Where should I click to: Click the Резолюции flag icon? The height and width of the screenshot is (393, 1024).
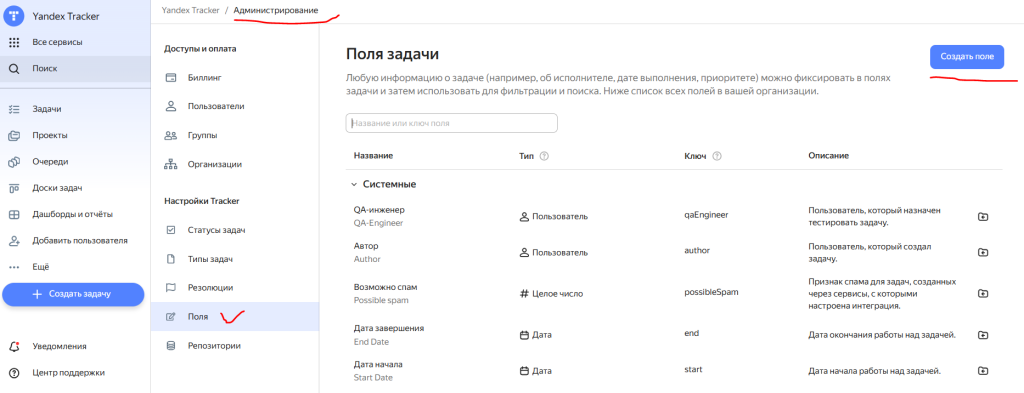point(171,288)
